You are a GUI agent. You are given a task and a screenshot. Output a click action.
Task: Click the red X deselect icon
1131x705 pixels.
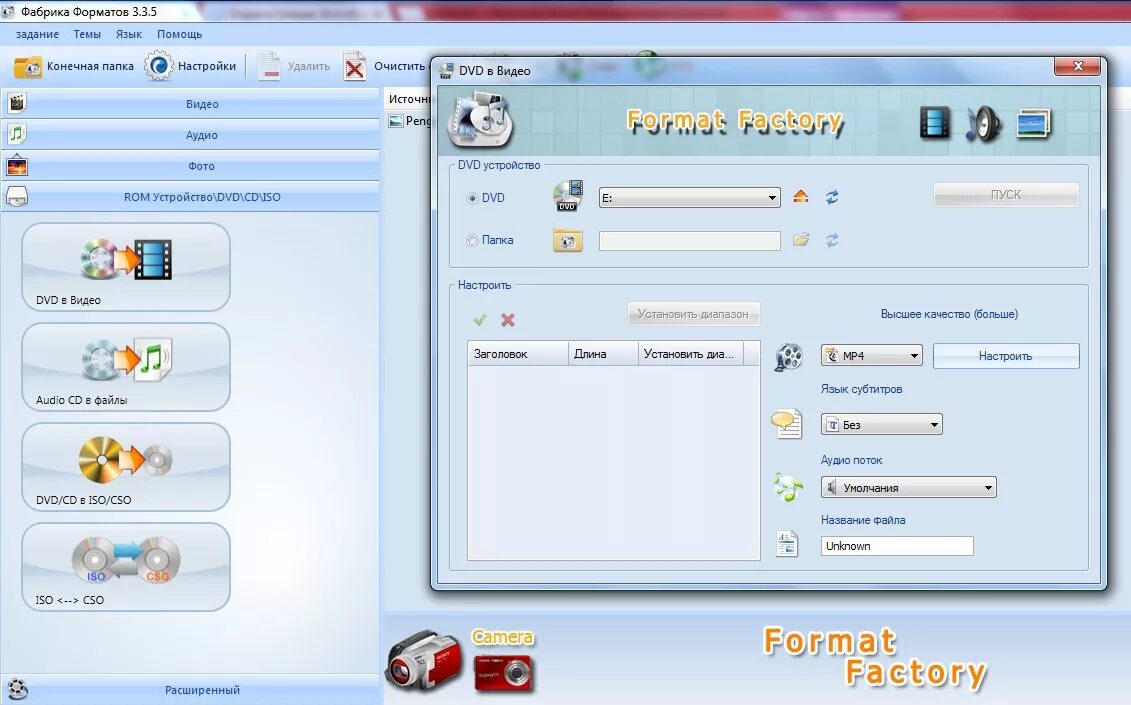tap(508, 320)
